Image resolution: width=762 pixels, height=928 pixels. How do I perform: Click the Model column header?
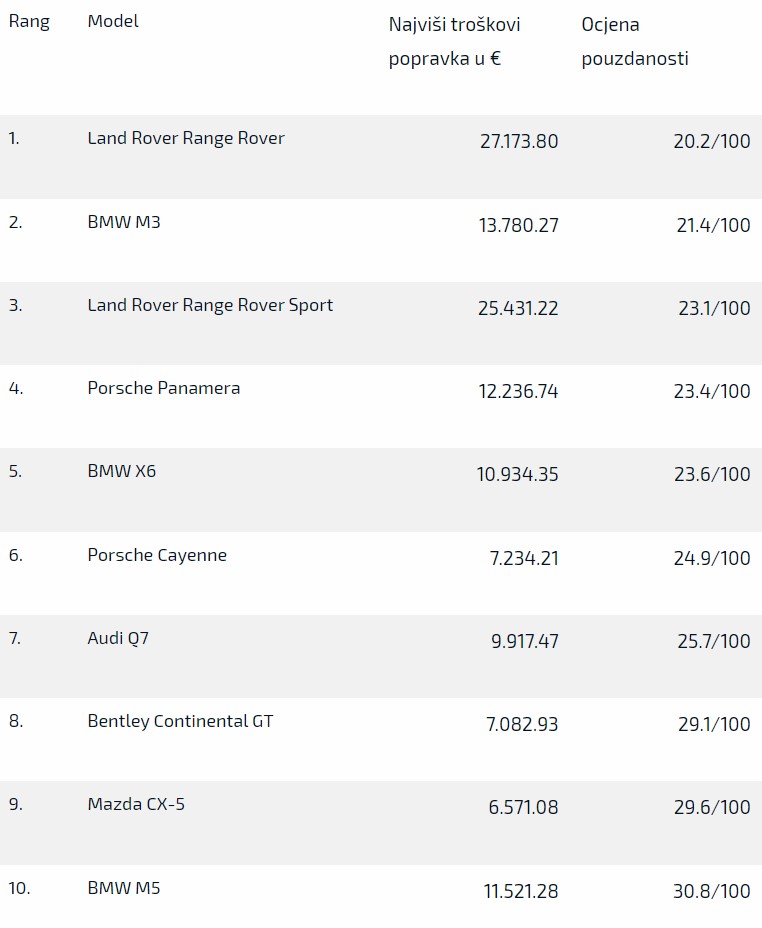pyautogui.click(x=113, y=22)
